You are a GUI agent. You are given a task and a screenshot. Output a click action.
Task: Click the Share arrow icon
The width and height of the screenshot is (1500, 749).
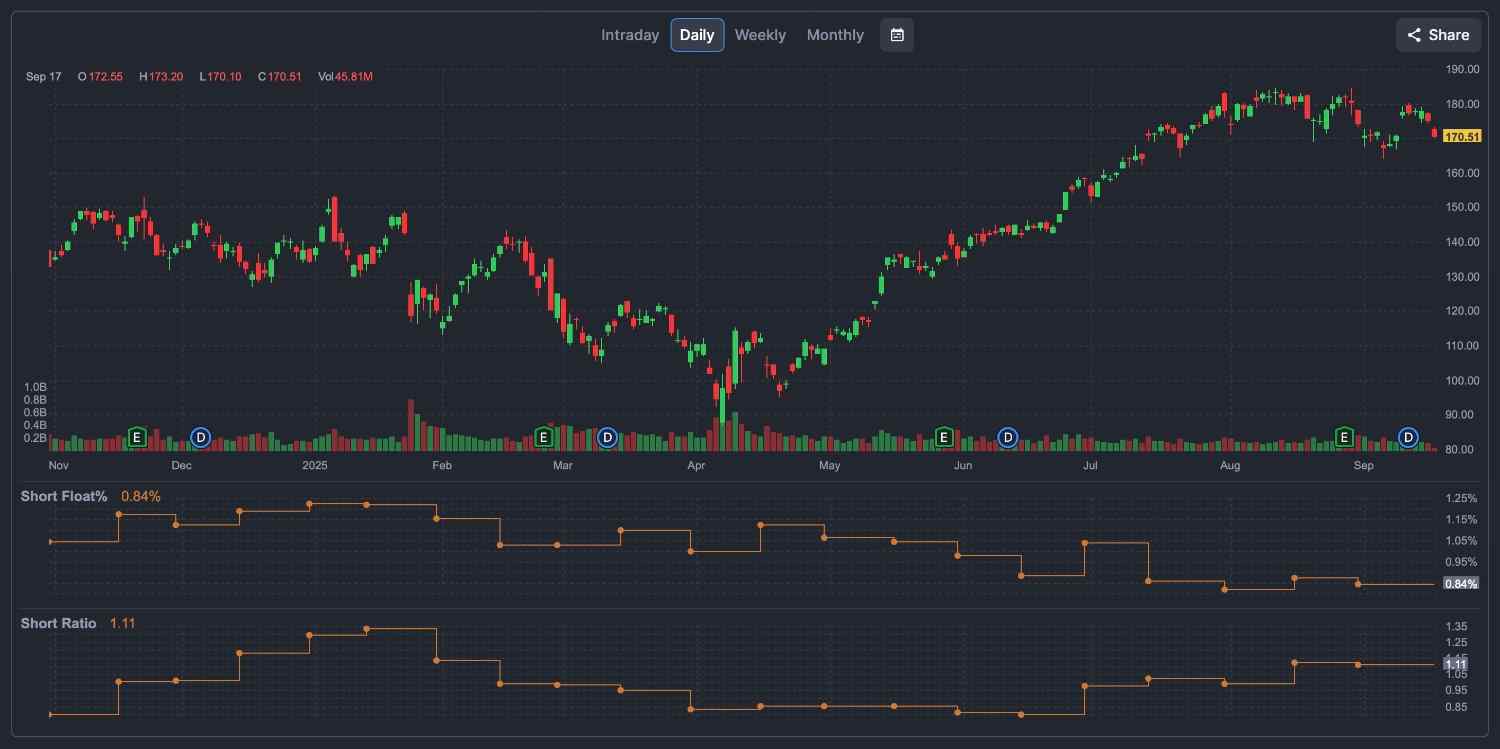[x=1415, y=34]
